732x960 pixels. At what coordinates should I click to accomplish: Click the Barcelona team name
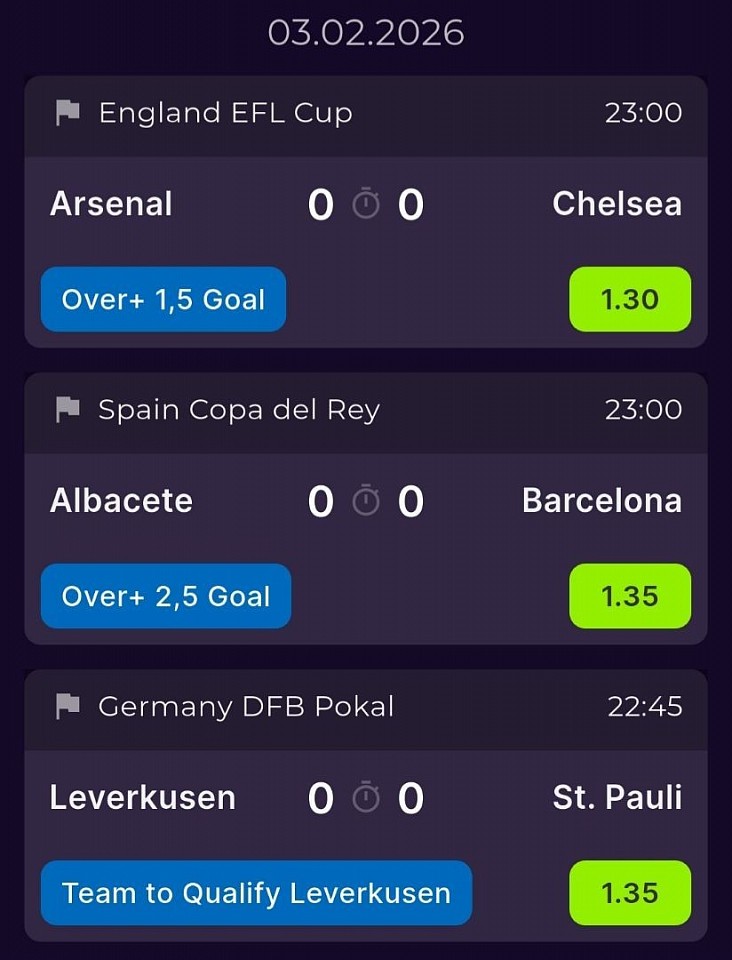coord(602,501)
